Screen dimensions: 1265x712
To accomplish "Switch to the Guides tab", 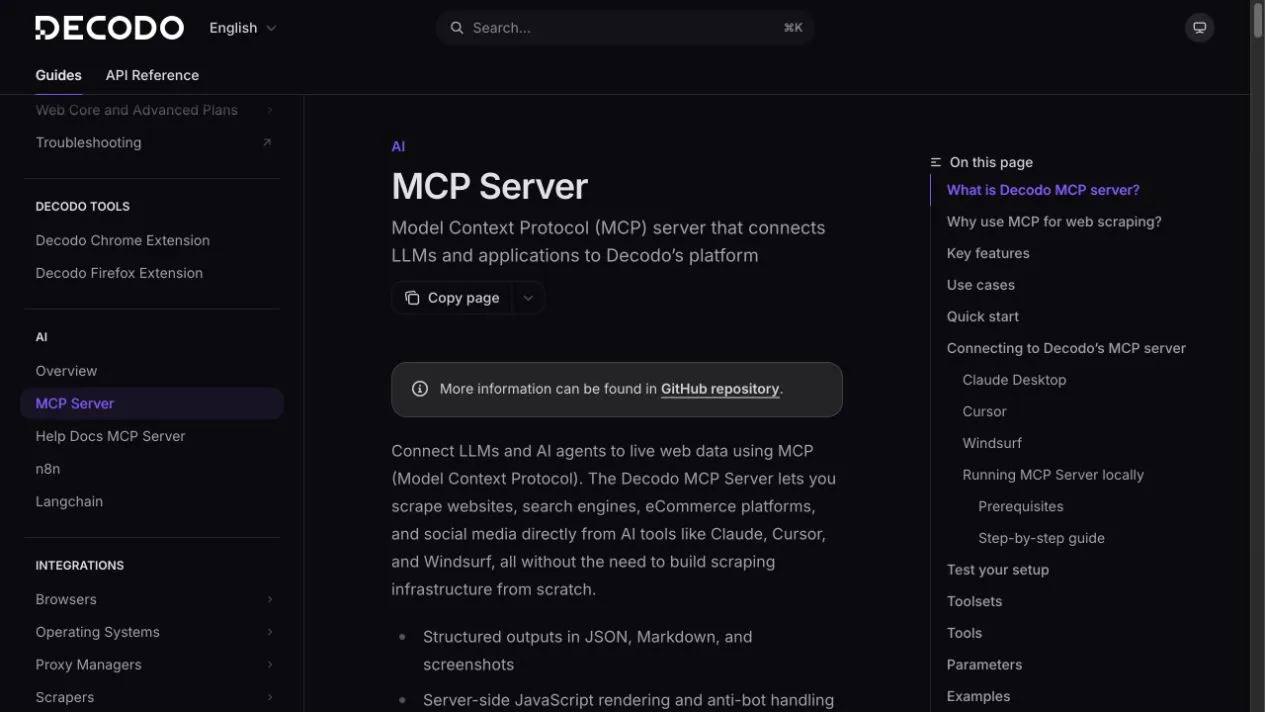I will point(59,75).
